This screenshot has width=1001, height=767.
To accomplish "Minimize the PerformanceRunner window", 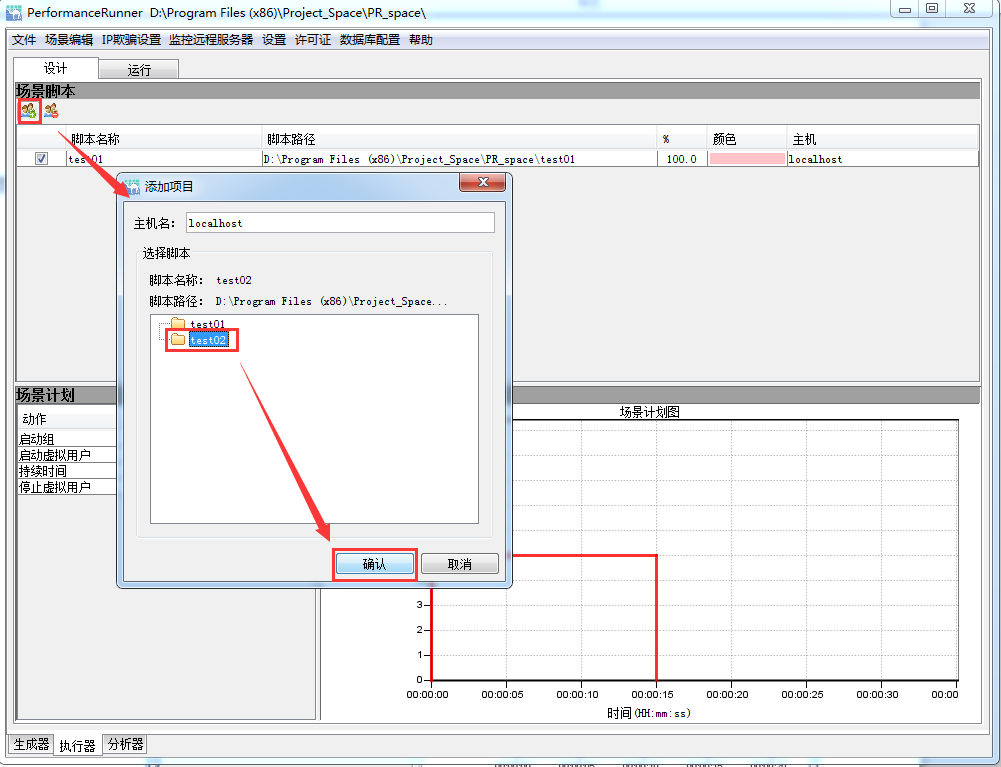I will pyautogui.click(x=905, y=9).
